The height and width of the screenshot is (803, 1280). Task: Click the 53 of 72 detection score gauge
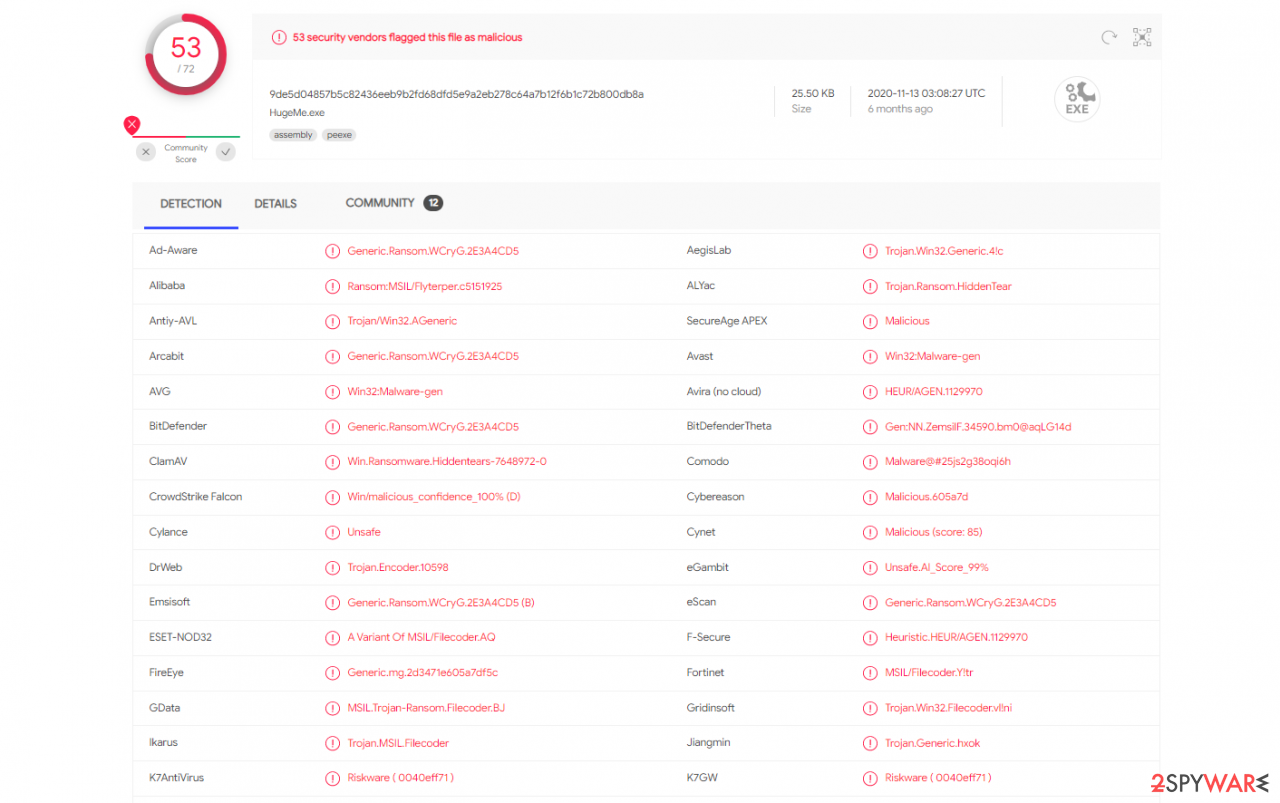(186, 54)
